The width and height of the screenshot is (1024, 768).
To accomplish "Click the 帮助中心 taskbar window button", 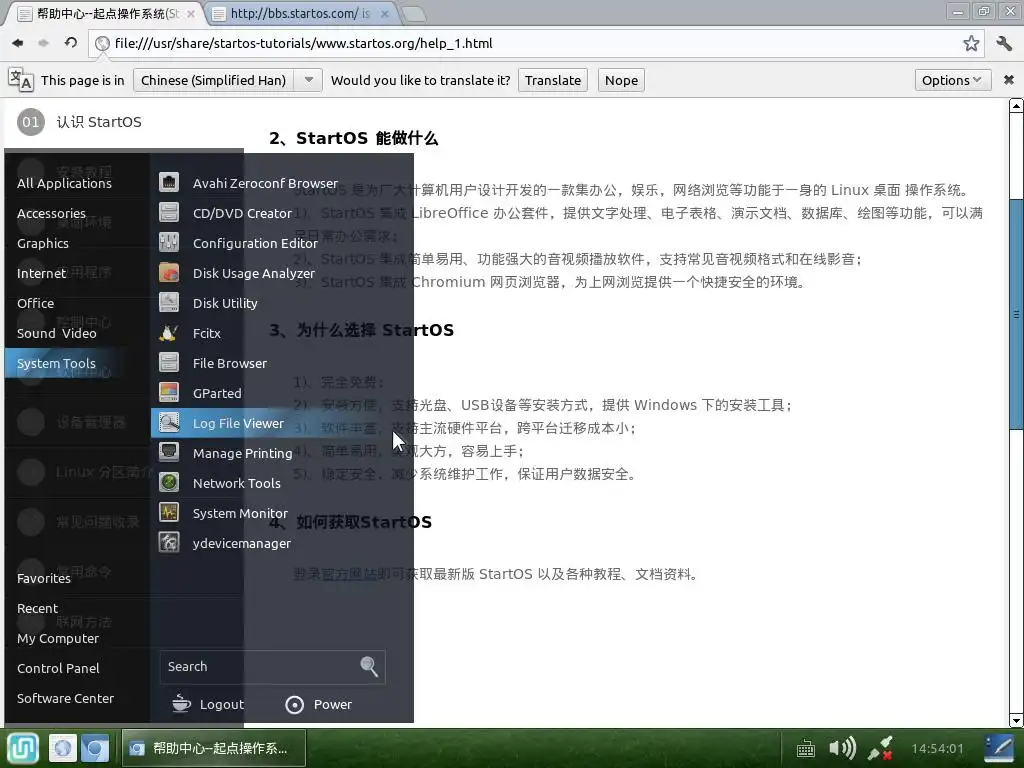I will point(214,748).
